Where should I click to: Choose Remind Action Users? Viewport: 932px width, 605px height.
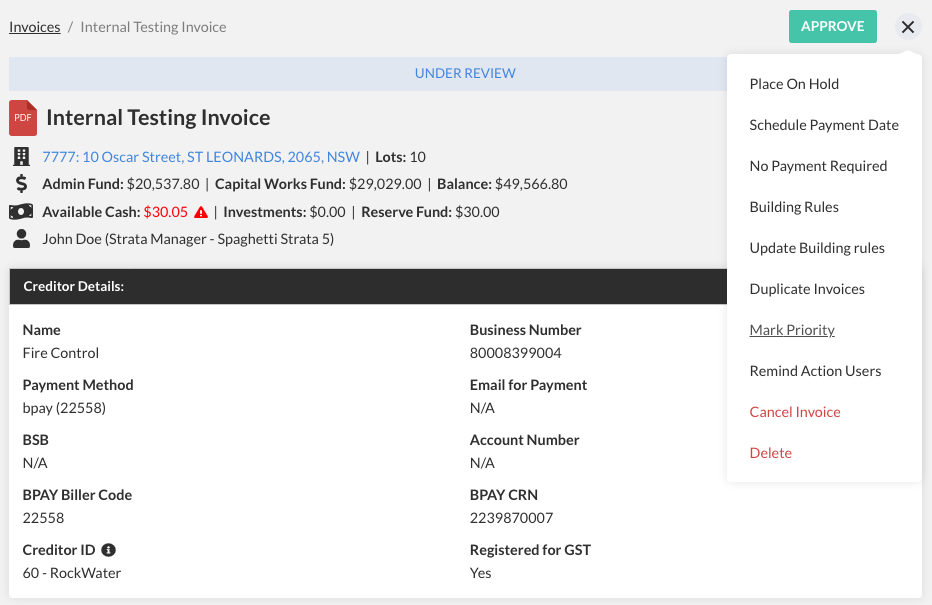point(815,371)
